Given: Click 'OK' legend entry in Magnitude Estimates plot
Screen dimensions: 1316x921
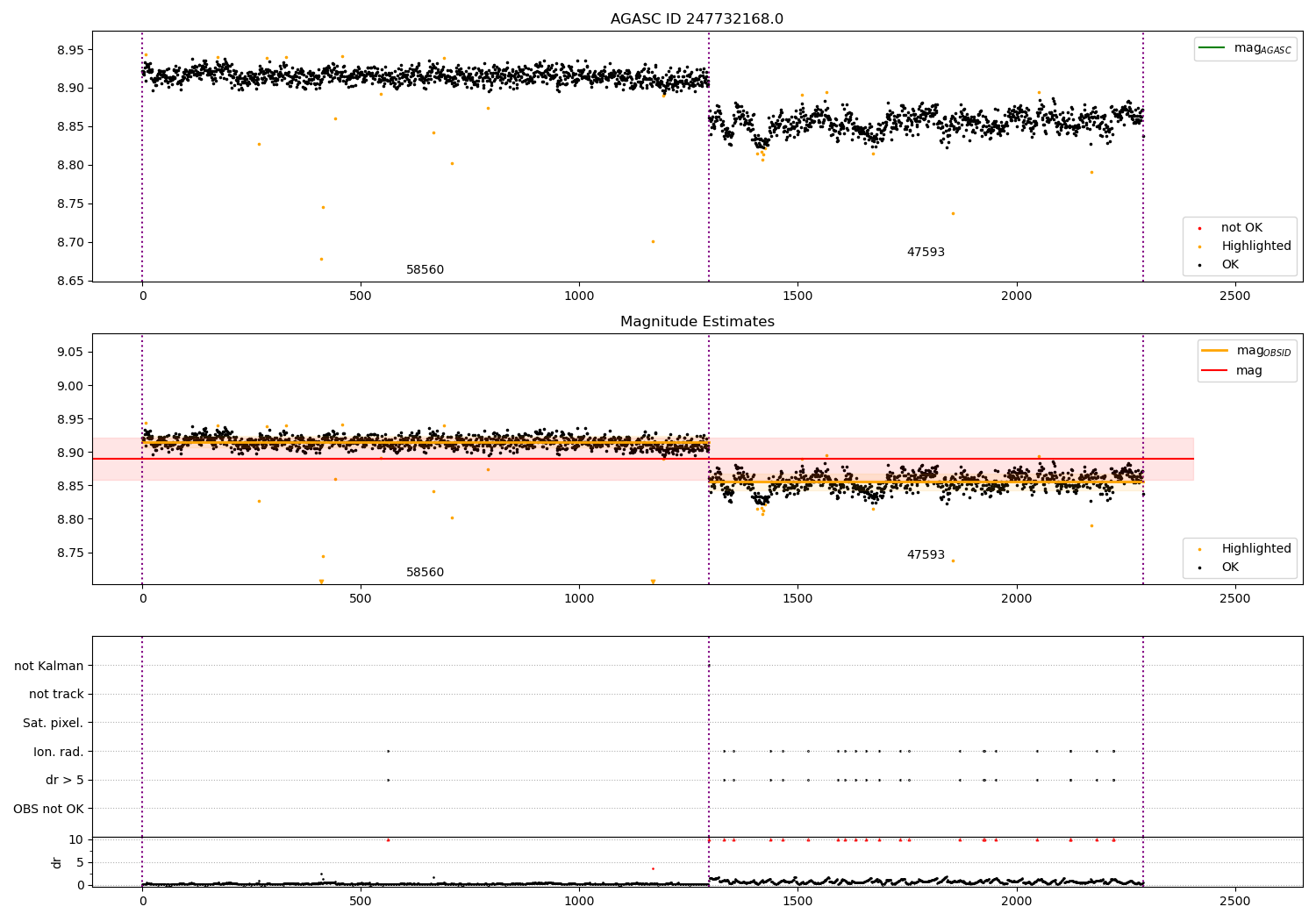Looking at the screenshot, I should click(1221, 568).
